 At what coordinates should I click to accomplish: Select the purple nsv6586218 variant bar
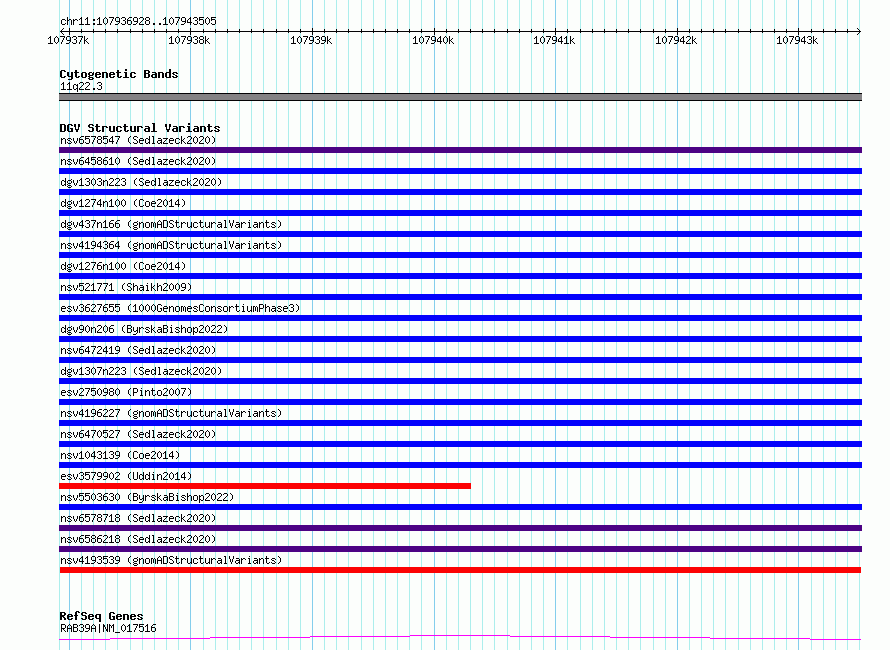(x=460, y=549)
